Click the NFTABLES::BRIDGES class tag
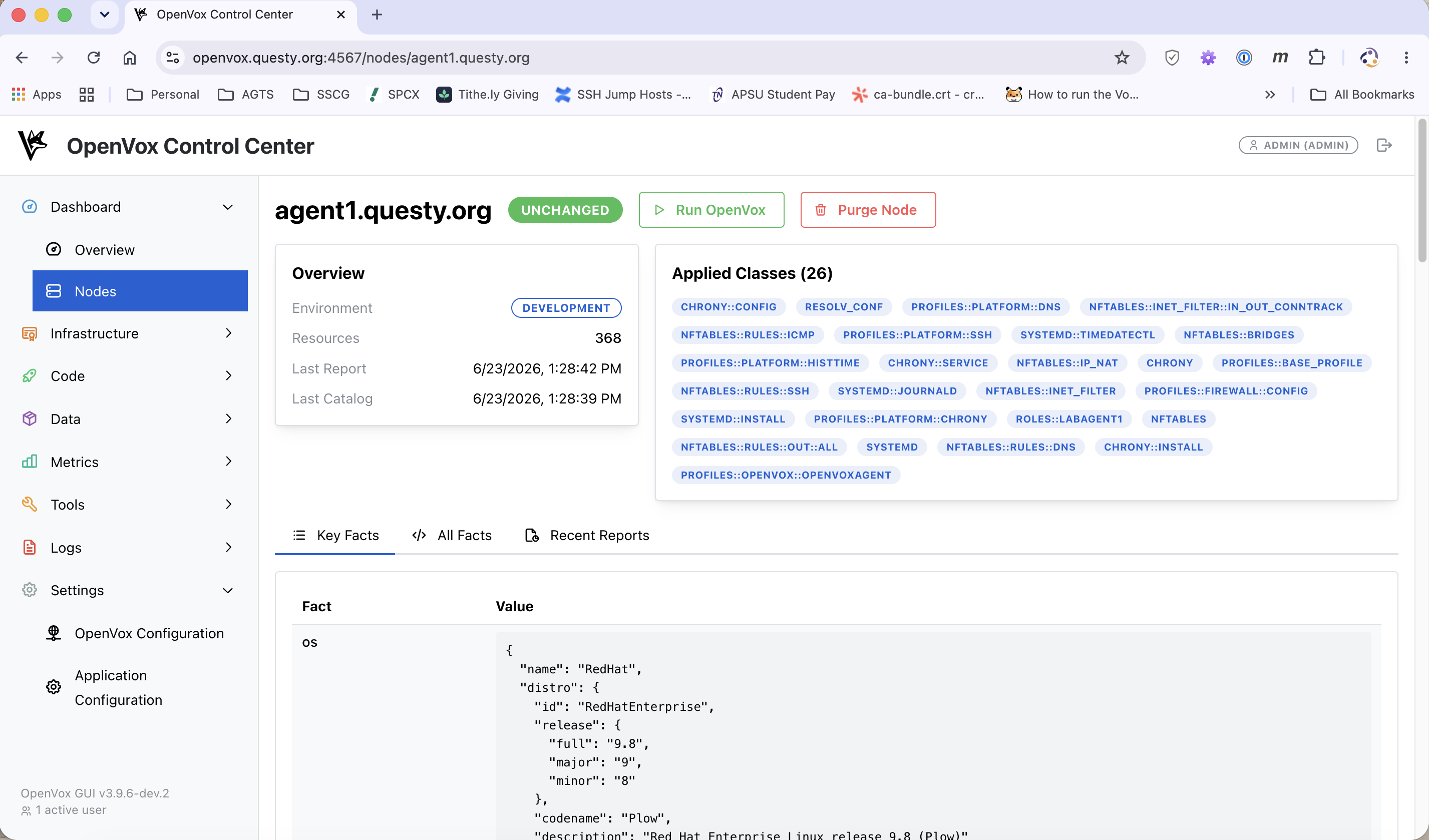Viewport: 1429px width, 840px height. point(1239,334)
